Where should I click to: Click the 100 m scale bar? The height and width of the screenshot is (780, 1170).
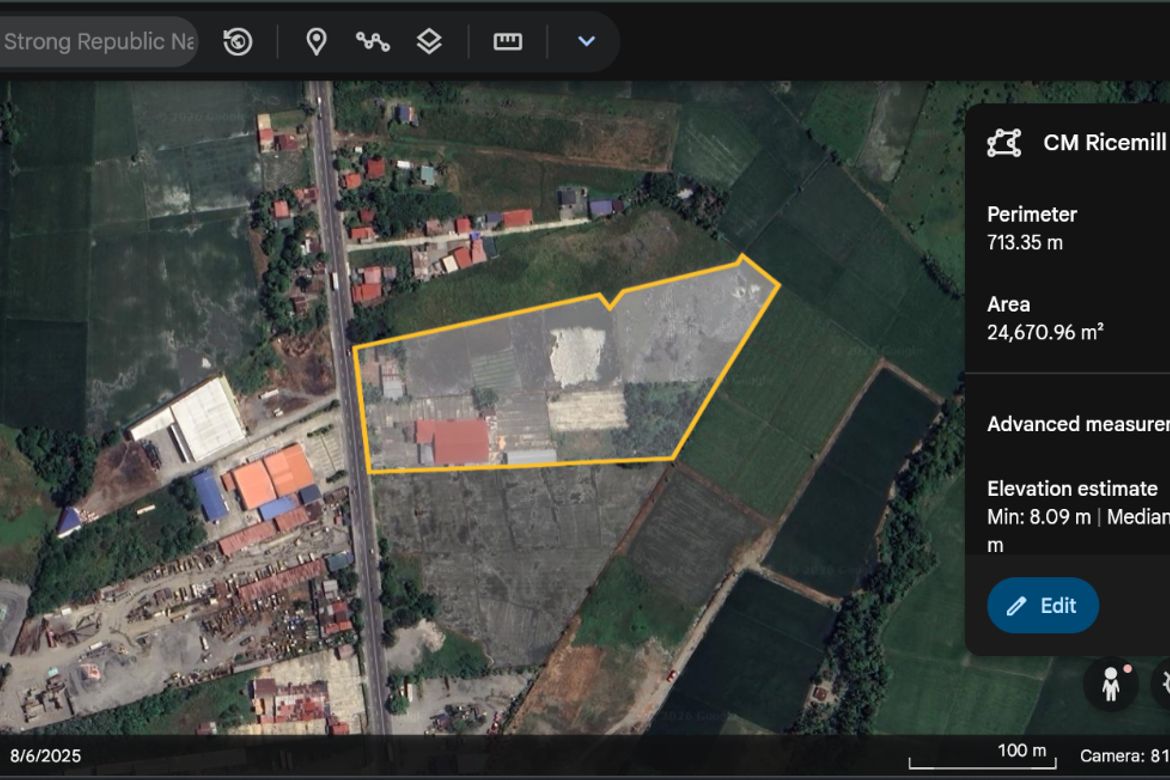point(982,755)
